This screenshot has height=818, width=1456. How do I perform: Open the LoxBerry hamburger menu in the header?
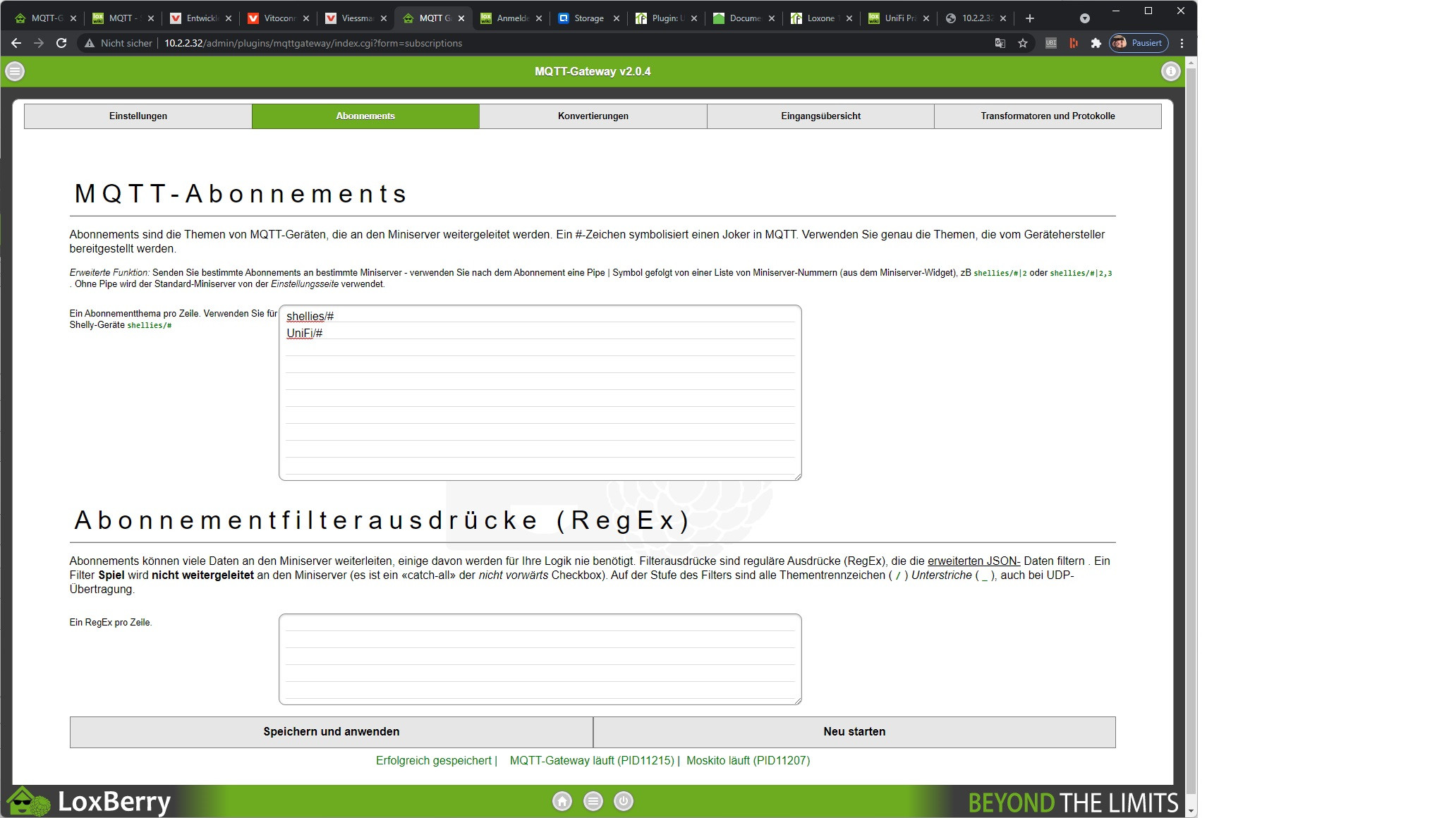[15, 71]
